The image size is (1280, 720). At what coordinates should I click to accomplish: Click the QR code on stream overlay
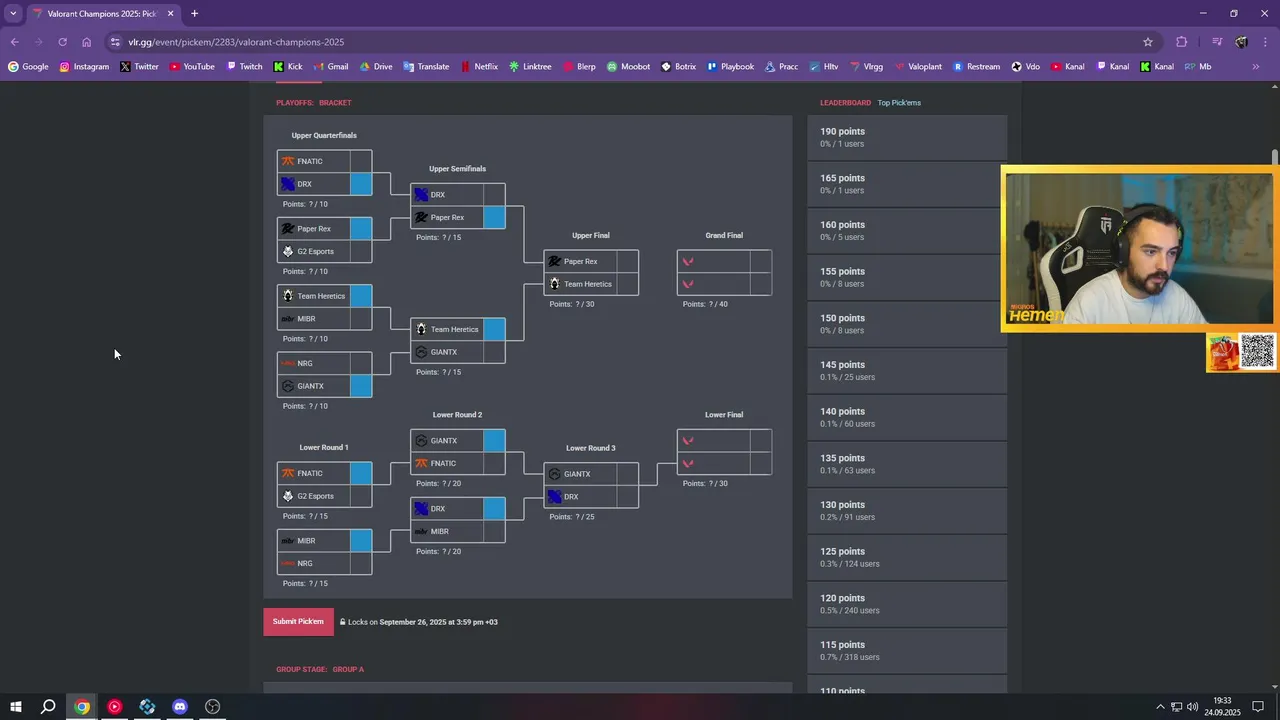pos(1258,352)
